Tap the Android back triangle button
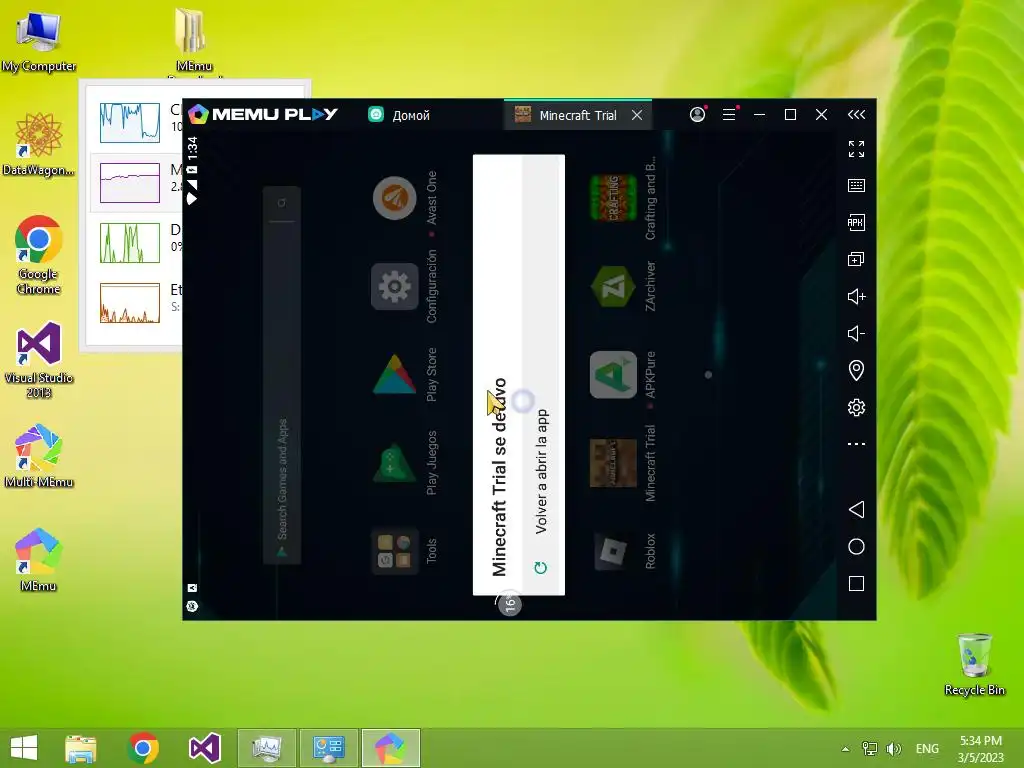Viewport: 1024px width, 768px height. [x=856, y=509]
